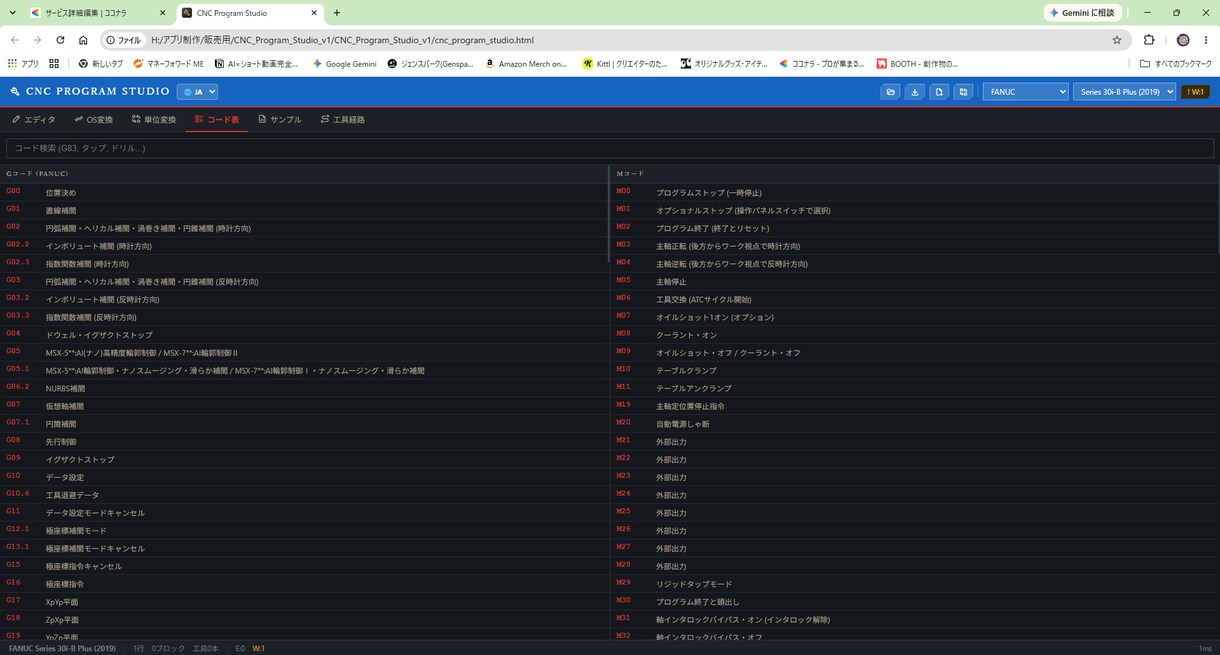Open the Chrome three-dot menu

(1205, 40)
